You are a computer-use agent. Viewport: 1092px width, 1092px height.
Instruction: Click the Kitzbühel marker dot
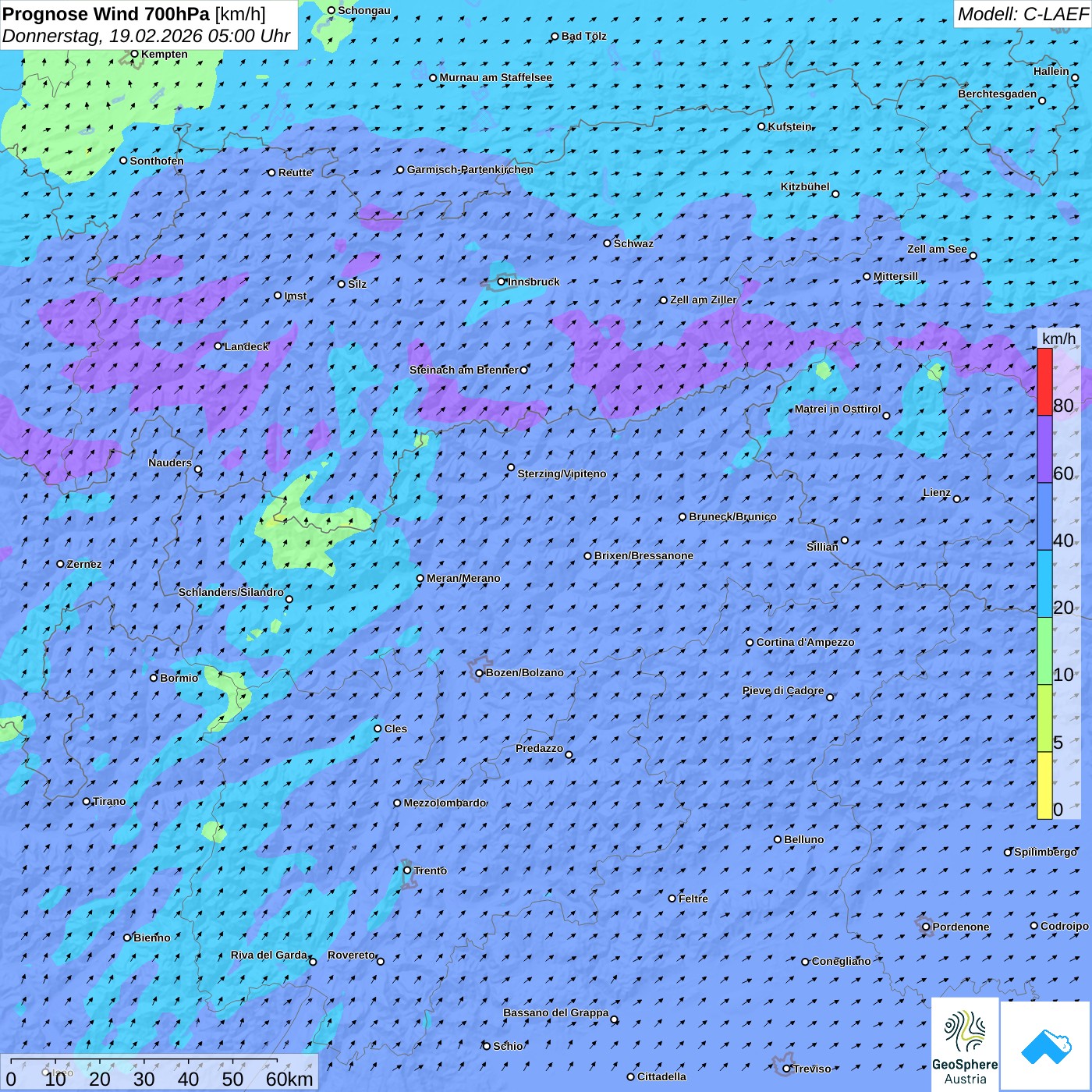tap(835, 194)
